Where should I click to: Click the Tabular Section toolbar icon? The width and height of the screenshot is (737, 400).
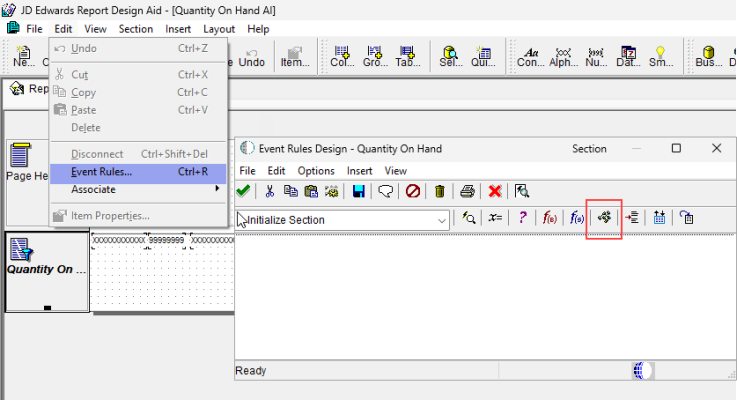407,56
